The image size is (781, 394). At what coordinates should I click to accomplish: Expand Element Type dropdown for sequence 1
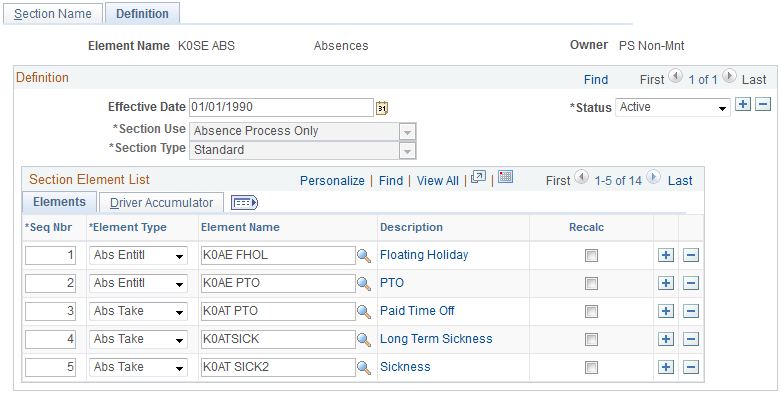click(138, 256)
